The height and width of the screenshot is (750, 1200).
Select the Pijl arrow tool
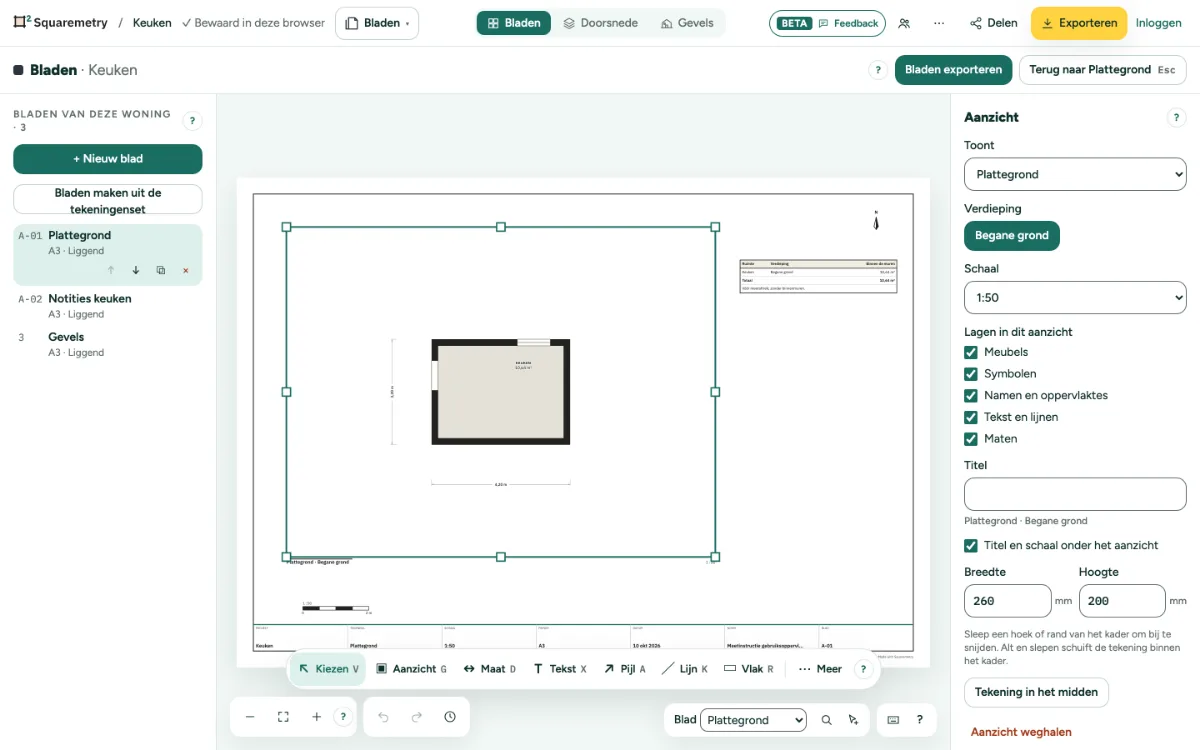point(624,669)
